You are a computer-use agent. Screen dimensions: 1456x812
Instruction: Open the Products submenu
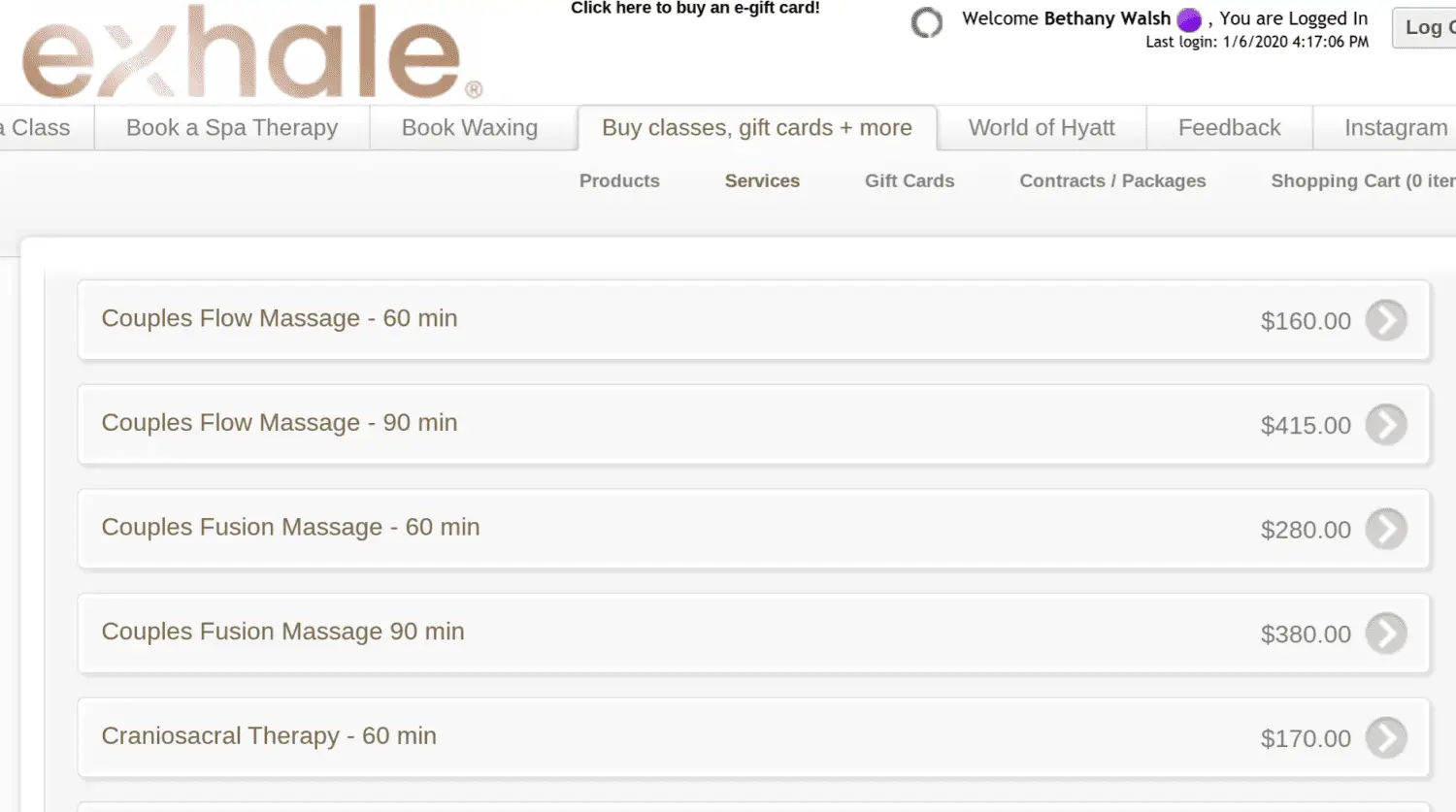tap(619, 181)
